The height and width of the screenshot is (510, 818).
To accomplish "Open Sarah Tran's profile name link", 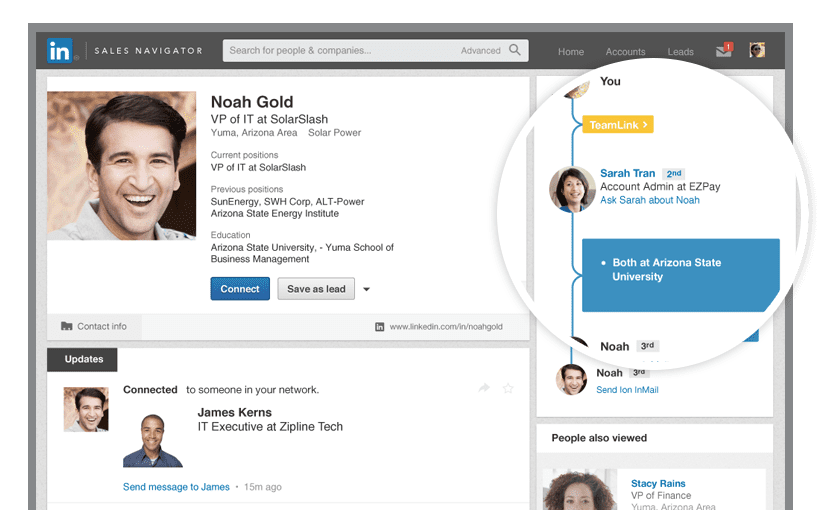I will point(628,173).
